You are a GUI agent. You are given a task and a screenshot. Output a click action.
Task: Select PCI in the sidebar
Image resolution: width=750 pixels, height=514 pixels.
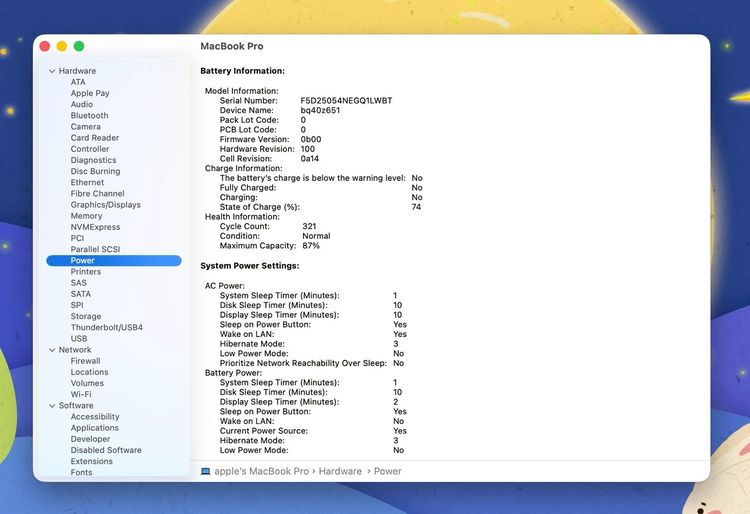click(77, 238)
